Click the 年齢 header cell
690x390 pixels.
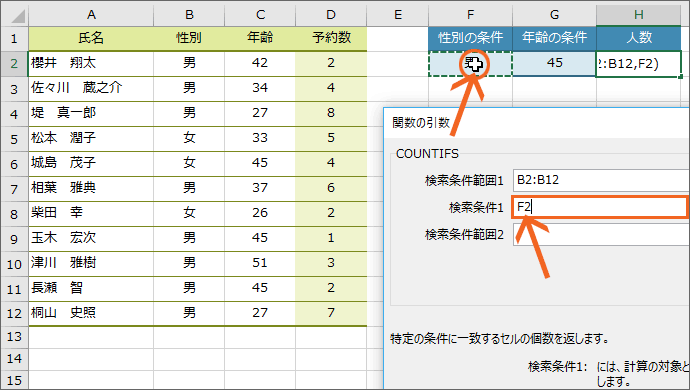click(x=260, y=38)
